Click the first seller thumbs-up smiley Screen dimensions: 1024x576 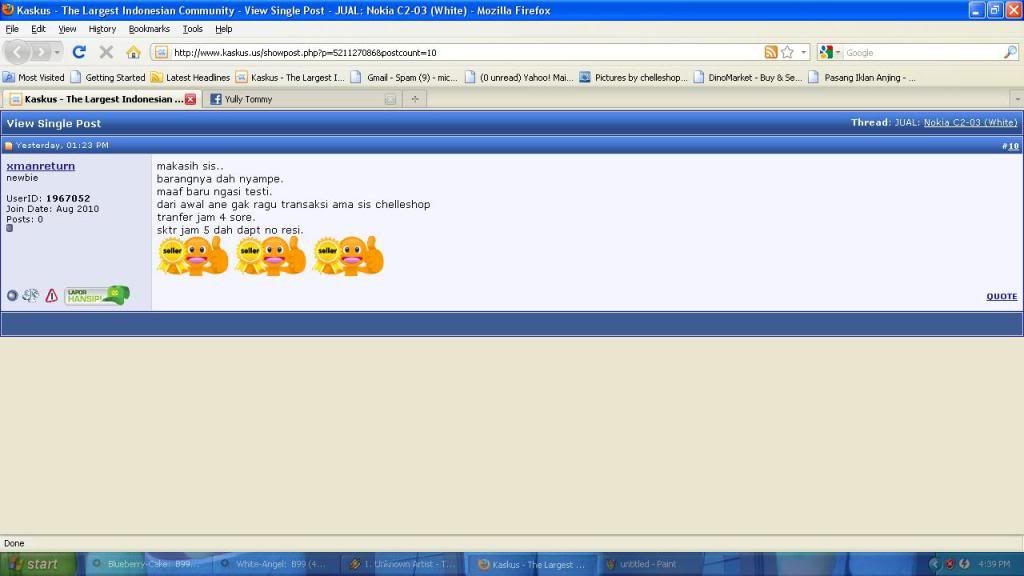pyautogui.click(x=193, y=255)
